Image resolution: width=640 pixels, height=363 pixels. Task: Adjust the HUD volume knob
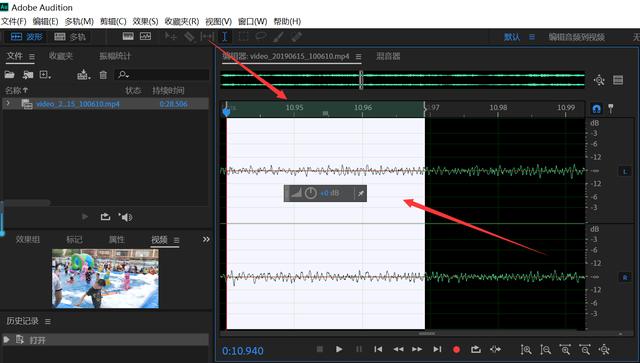(311, 193)
